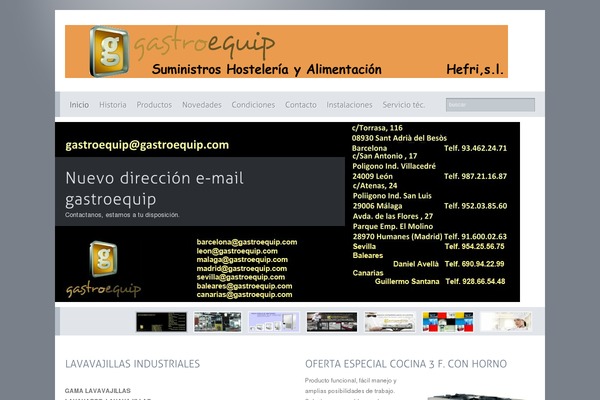Viewport: 600px width, 400px height.
Task: Click the baleares@gastroequip.com email text
Action: coord(245,286)
